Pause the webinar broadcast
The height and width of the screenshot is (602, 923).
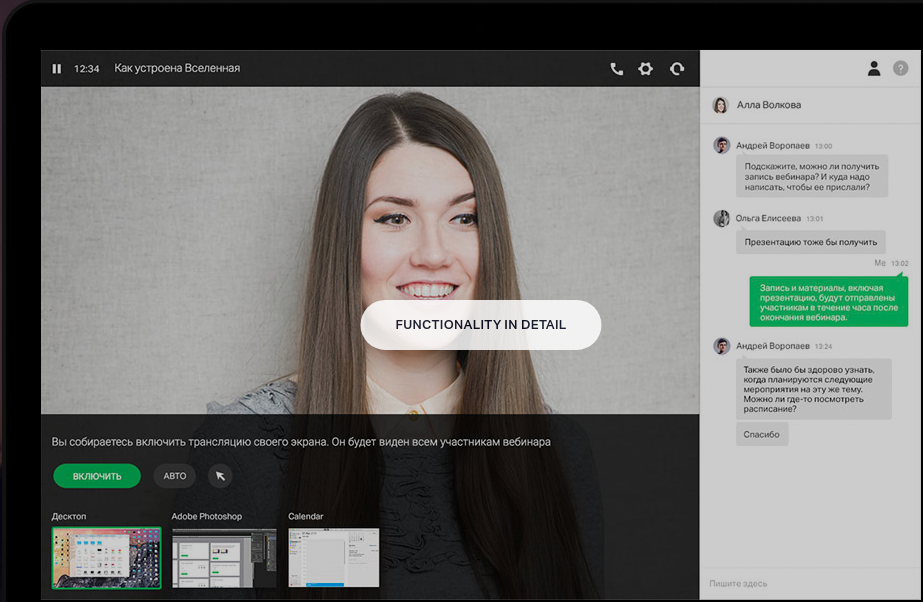(x=57, y=69)
